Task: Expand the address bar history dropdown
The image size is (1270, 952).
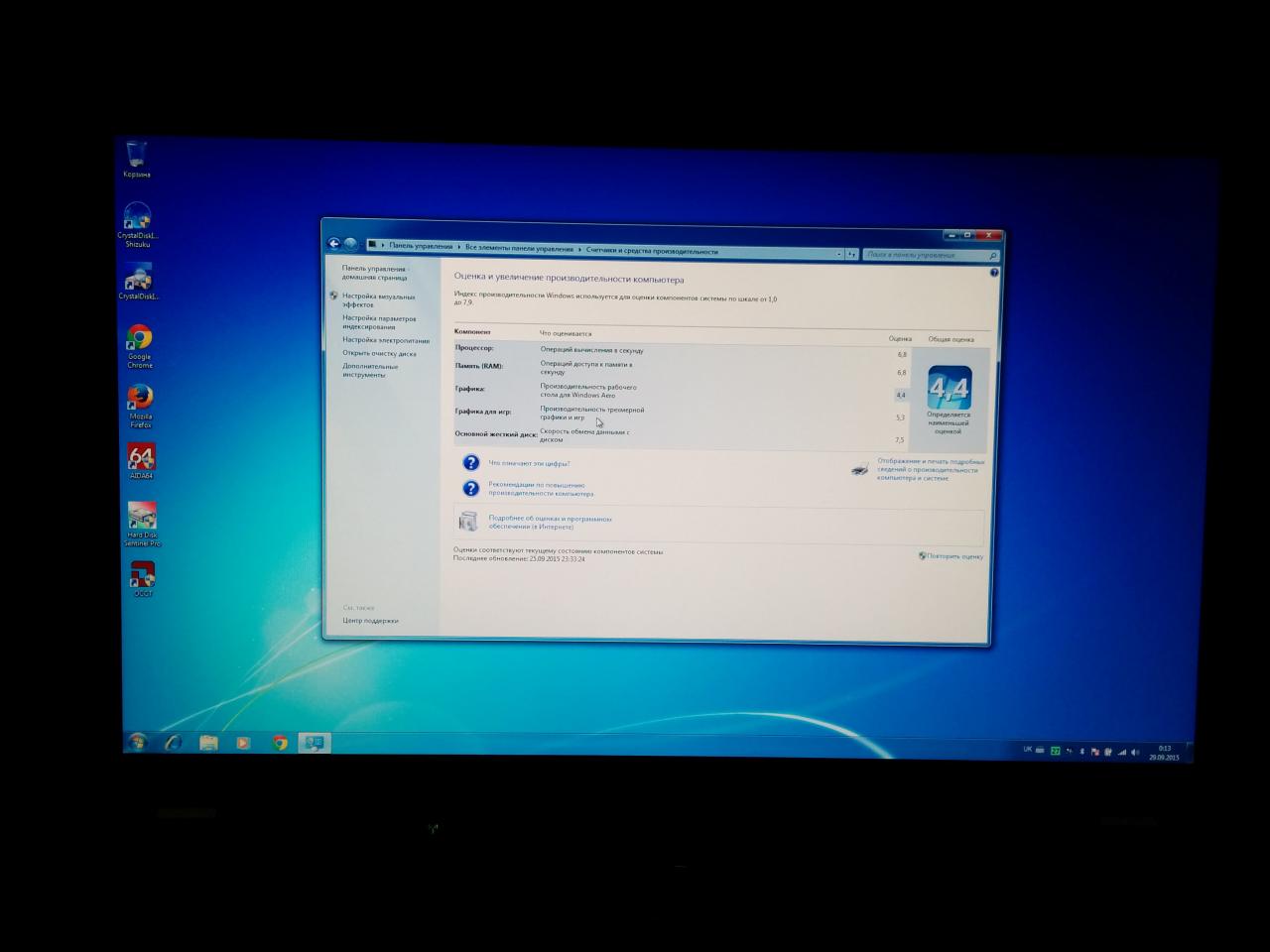Action: (839, 254)
